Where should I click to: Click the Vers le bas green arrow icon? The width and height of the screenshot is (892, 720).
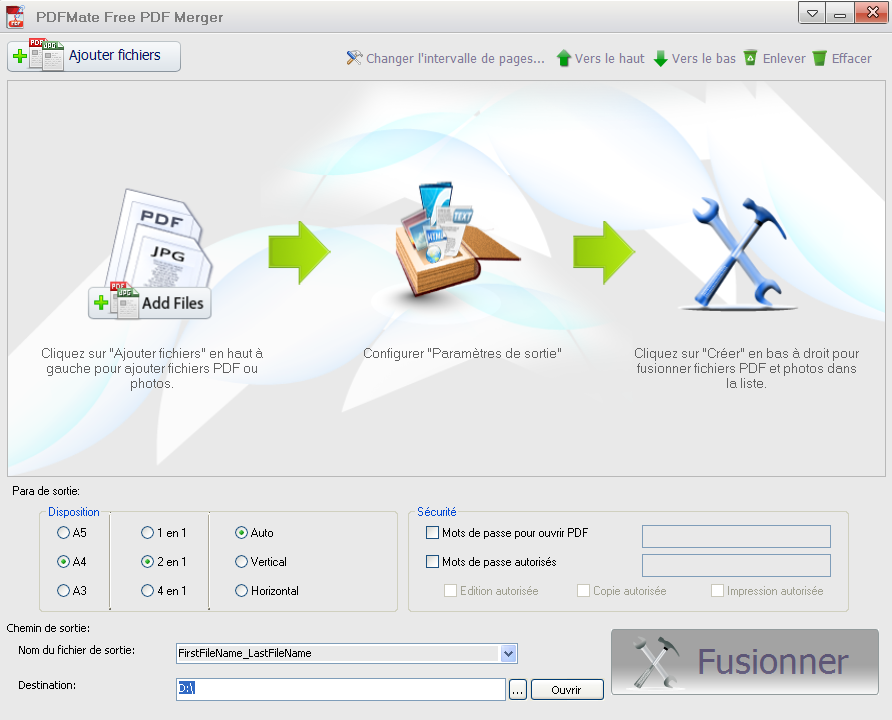pos(660,58)
